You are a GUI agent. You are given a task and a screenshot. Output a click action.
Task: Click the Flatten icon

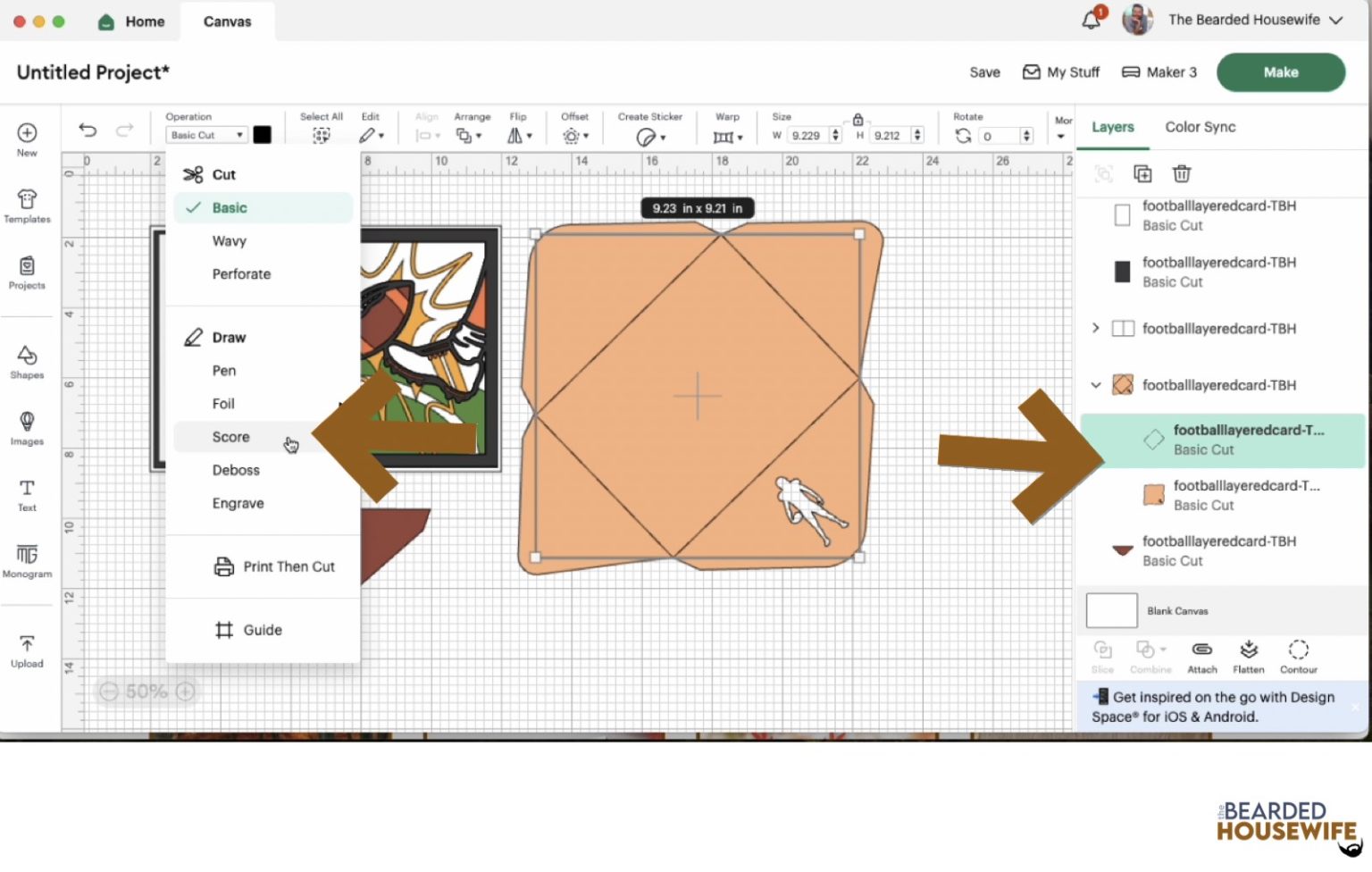[x=1248, y=656]
